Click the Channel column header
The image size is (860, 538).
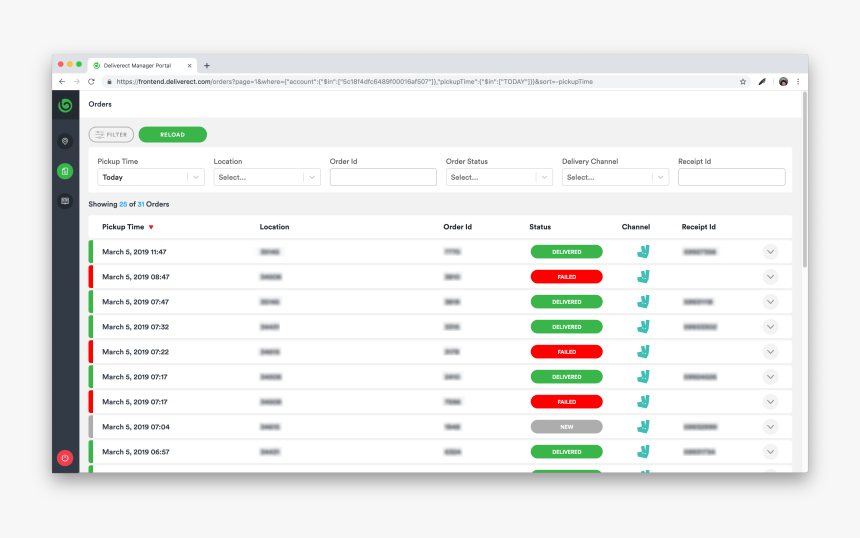click(636, 227)
